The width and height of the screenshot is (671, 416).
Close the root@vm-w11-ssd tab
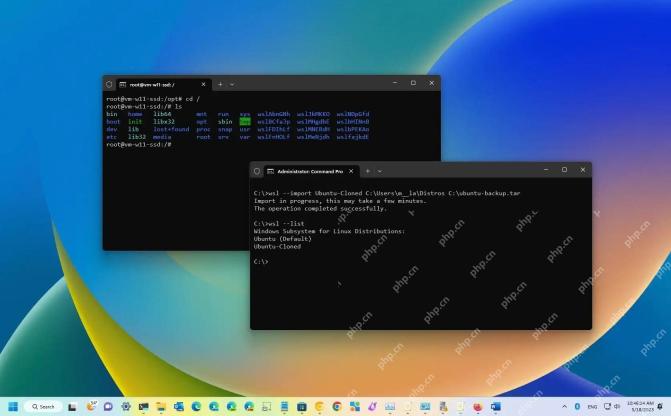[x=203, y=84]
